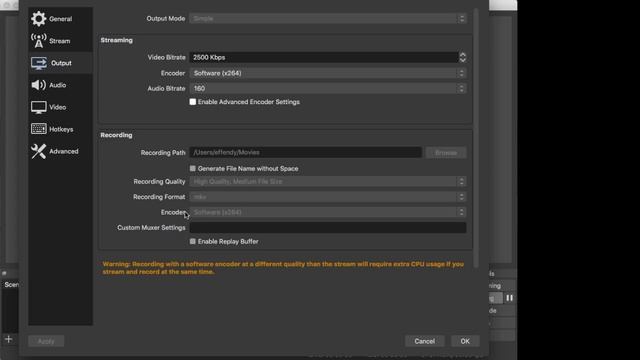Select the Audio tab label
Image resolution: width=640 pixels, height=360 pixels.
pyautogui.click(x=58, y=85)
